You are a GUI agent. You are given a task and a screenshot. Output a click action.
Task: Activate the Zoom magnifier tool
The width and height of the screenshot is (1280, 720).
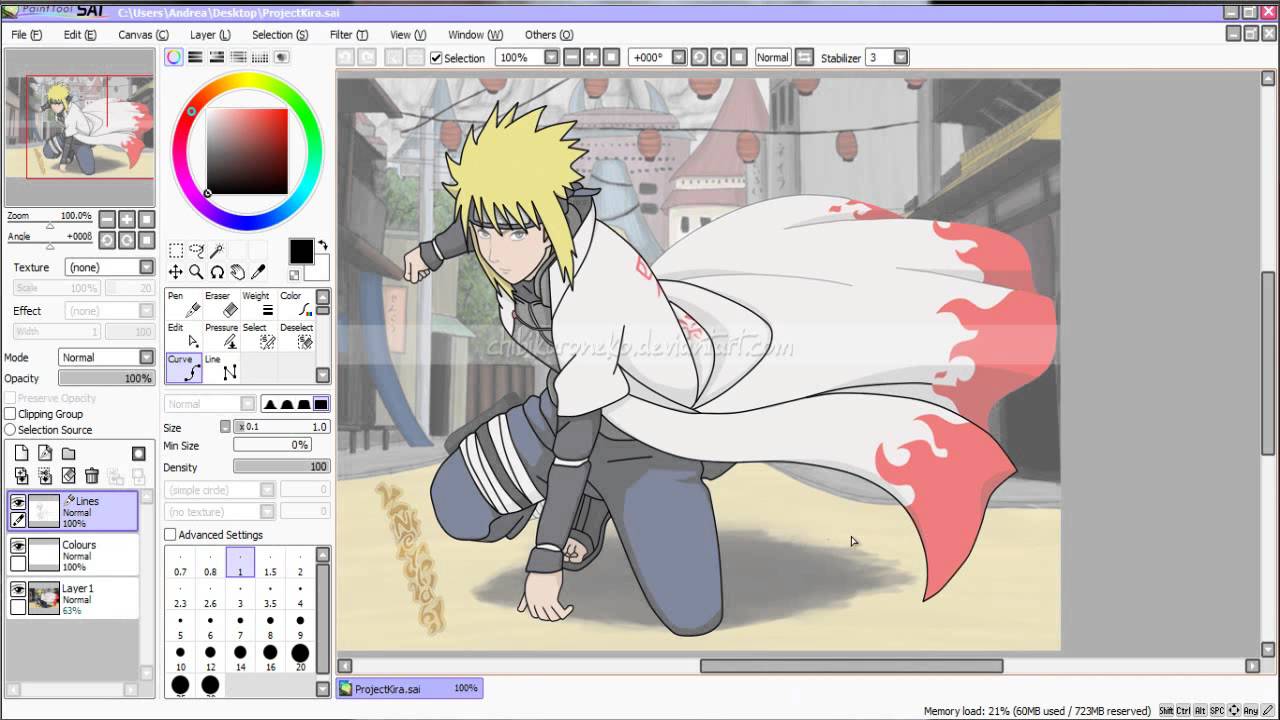coord(196,271)
